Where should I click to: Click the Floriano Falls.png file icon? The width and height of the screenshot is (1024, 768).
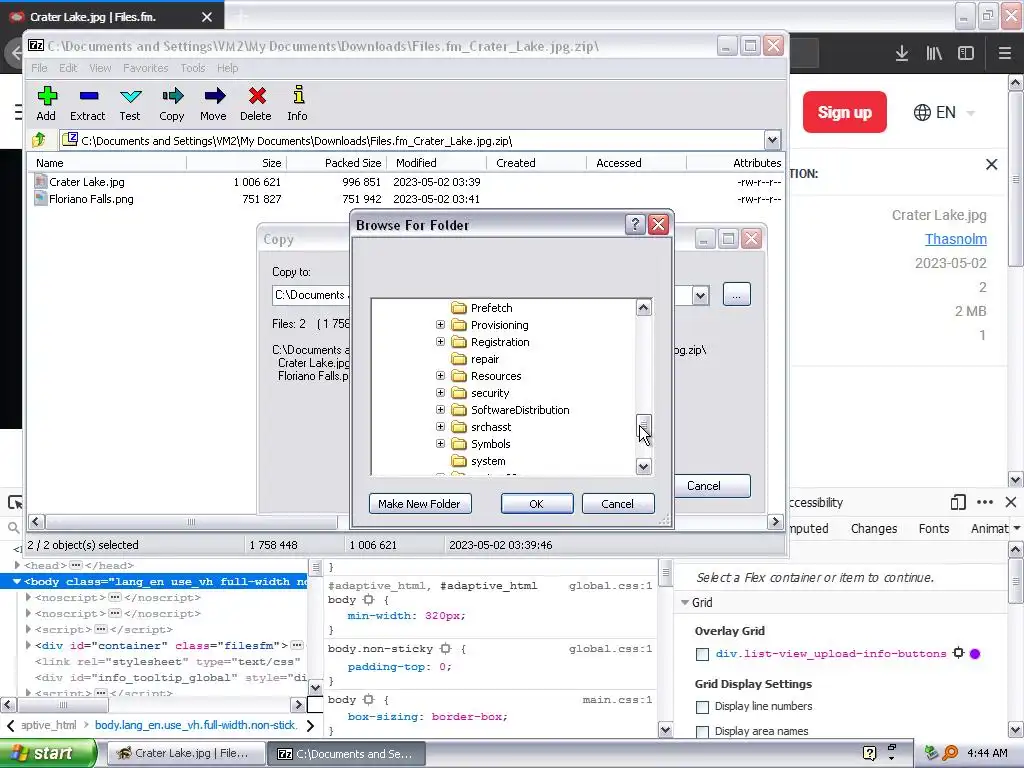pos(40,199)
